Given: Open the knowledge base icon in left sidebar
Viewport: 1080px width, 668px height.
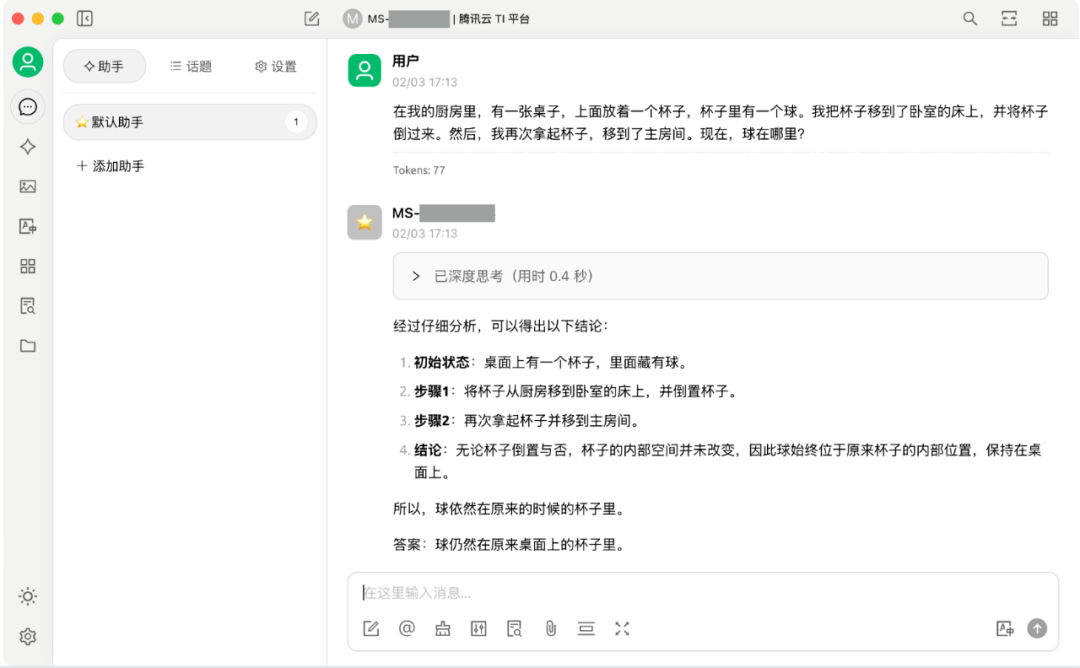Looking at the screenshot, I should point(28,306).
